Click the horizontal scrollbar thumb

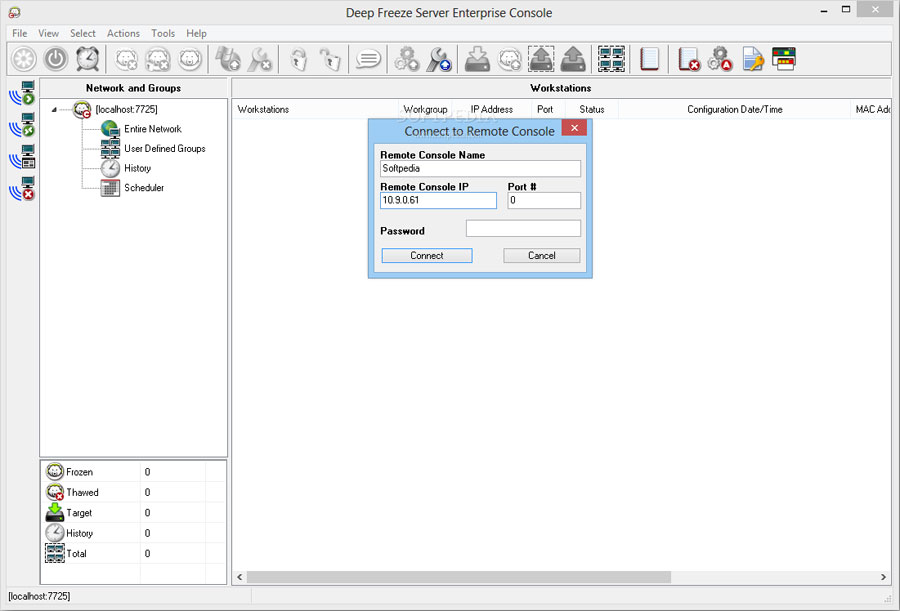459,577
